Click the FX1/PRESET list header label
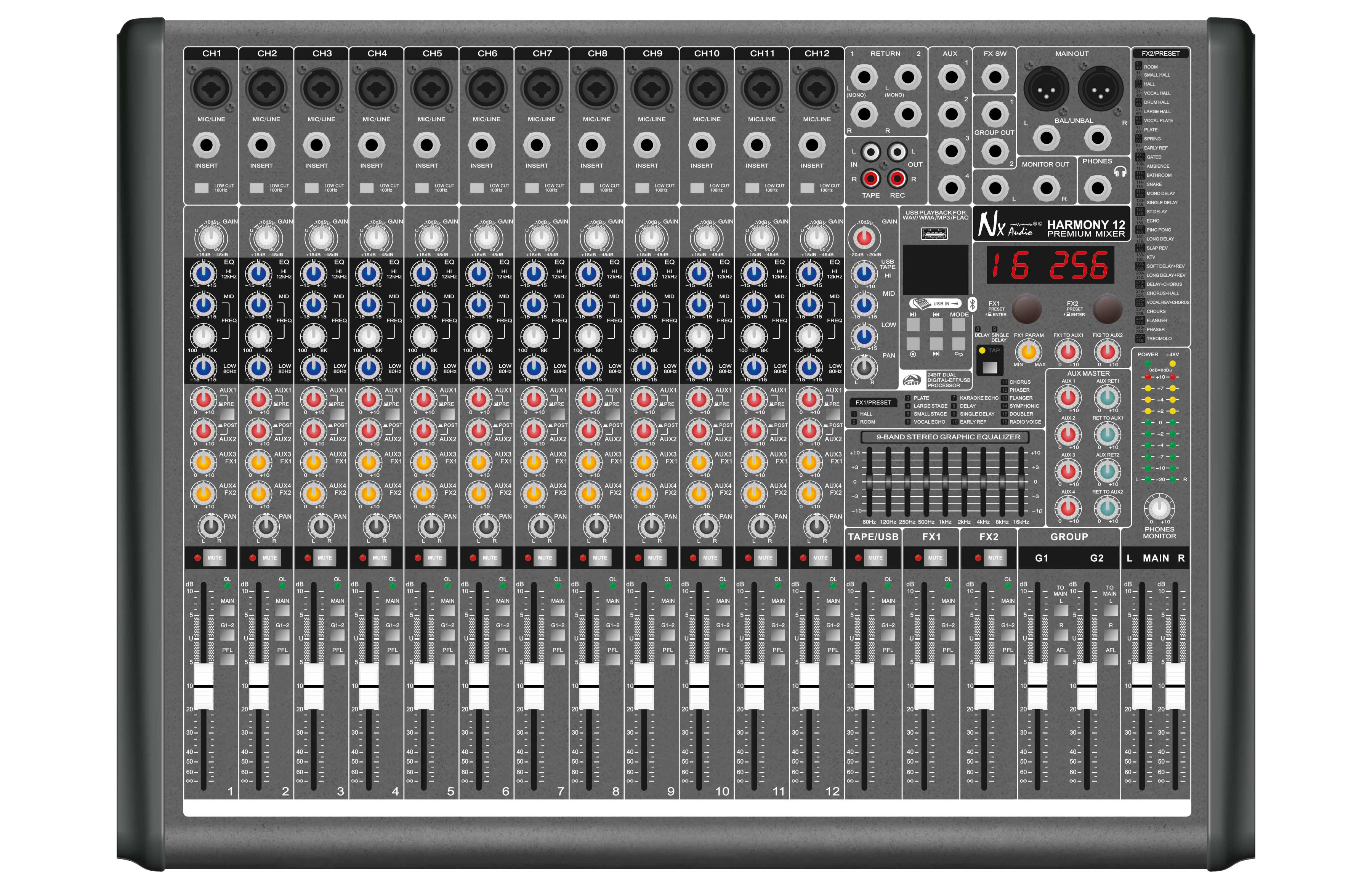The image size is (1372, 889). [x=873, y=402]
